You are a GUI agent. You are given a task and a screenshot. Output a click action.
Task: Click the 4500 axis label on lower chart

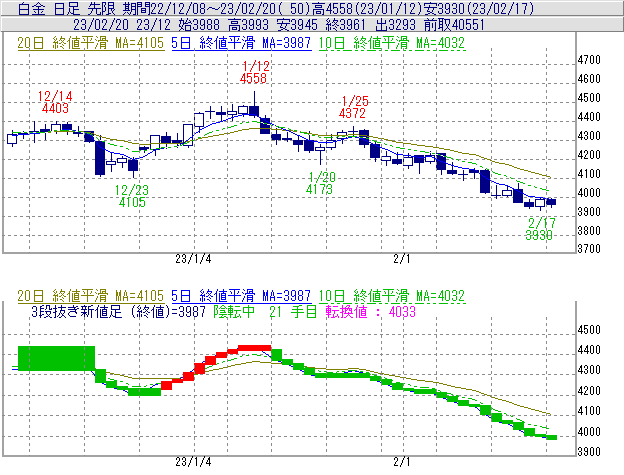coord(589,330)
